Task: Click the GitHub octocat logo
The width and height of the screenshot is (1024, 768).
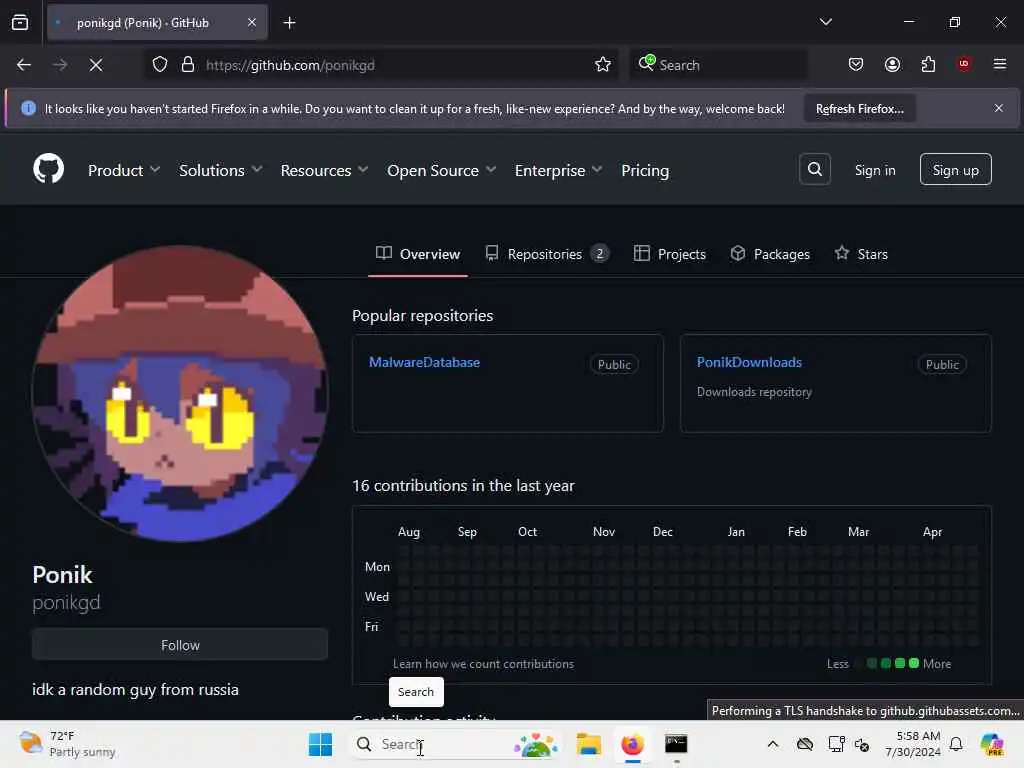Action: pyautogui.click(x=48, y=169)
